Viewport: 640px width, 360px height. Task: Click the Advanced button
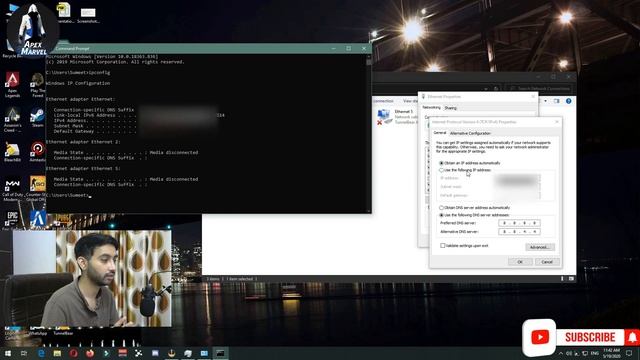pyautogui.click(x=540, y=247)
